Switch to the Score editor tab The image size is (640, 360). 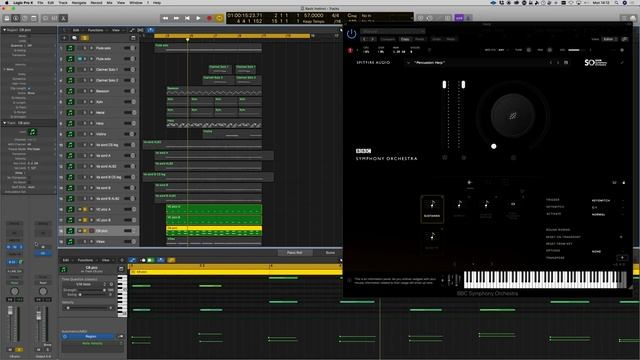330,253
